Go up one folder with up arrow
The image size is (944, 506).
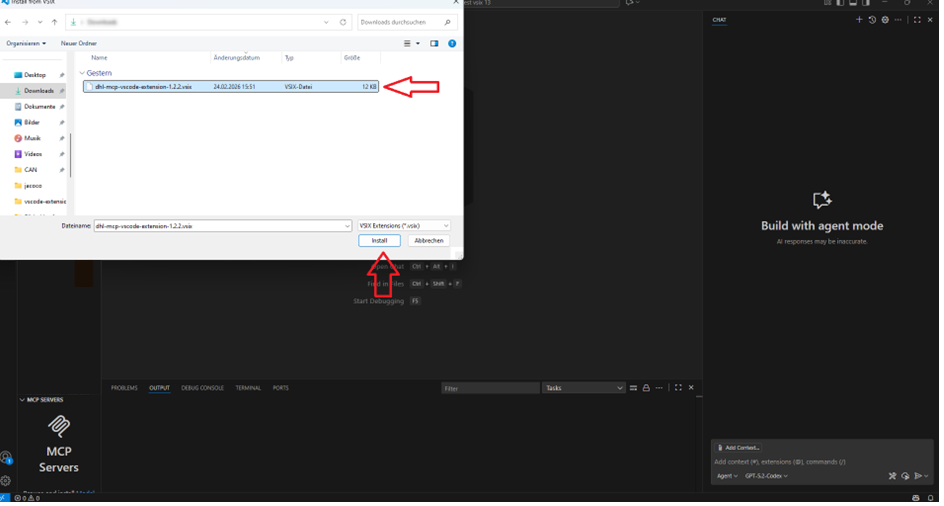click(54, 22)
